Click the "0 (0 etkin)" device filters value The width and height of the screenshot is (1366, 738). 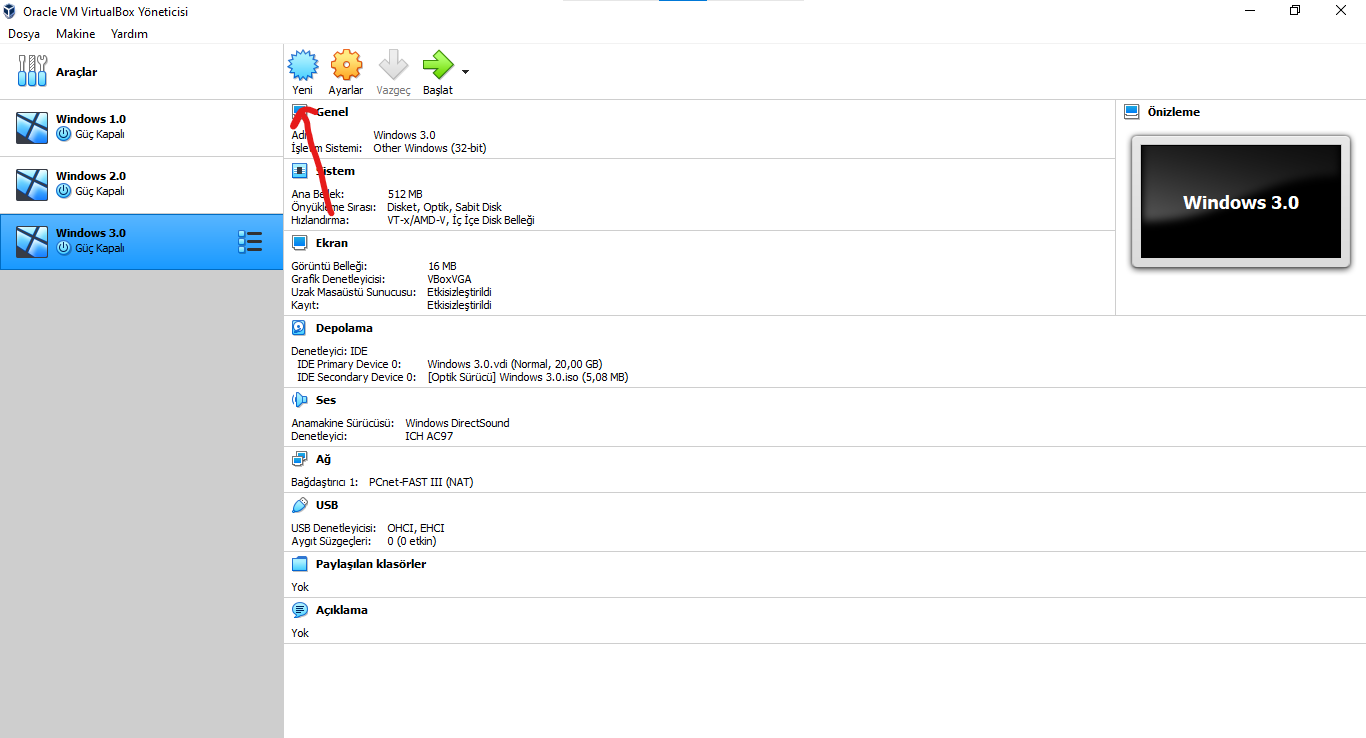tap(412, 541)
